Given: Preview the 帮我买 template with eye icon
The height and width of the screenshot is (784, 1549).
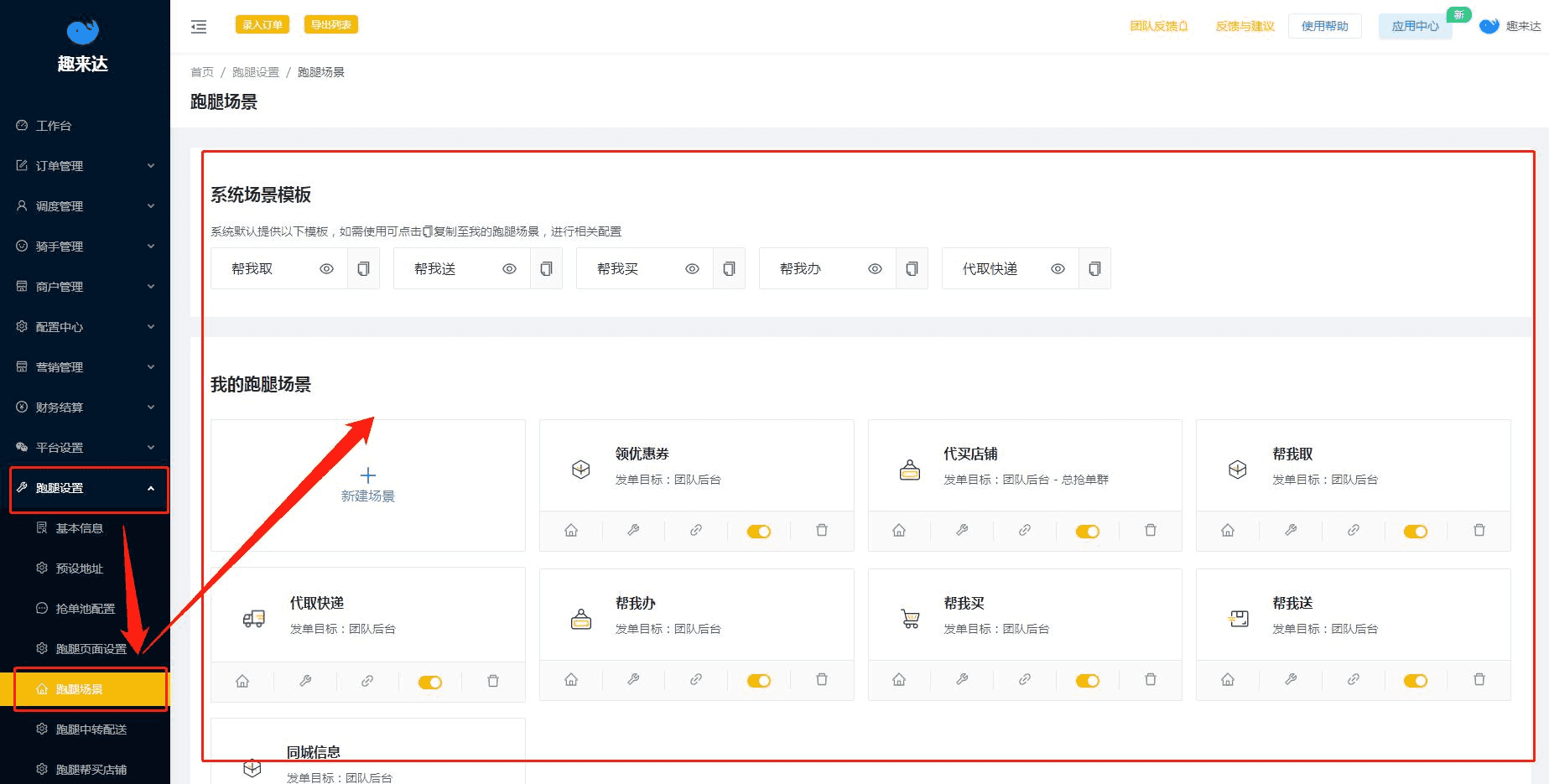Looking at the screenshot, I should [692, 269].
